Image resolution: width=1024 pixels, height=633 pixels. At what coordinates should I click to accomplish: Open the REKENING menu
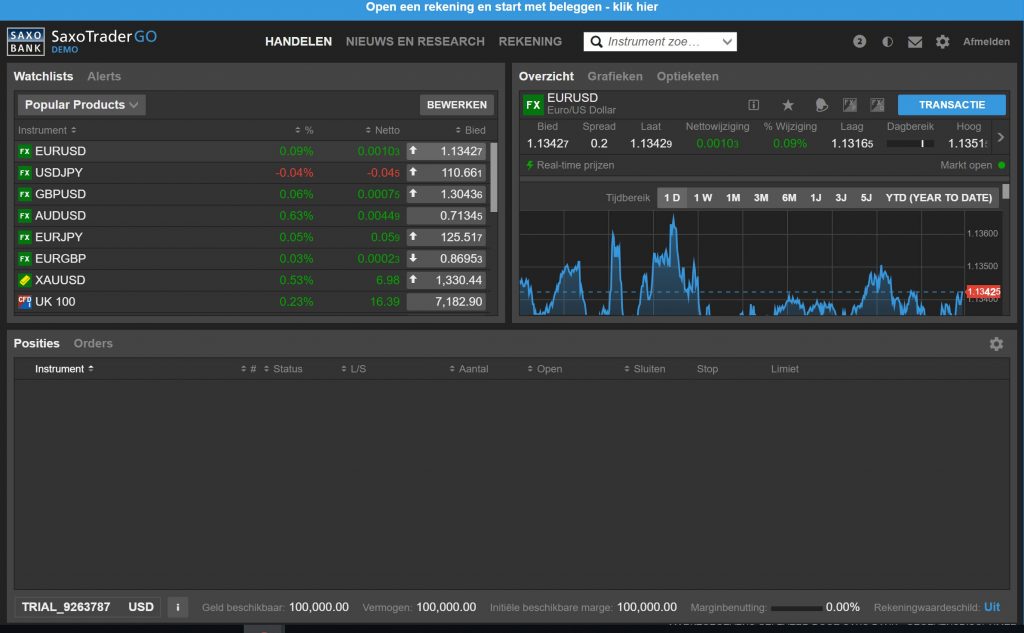tap(530, 42)
